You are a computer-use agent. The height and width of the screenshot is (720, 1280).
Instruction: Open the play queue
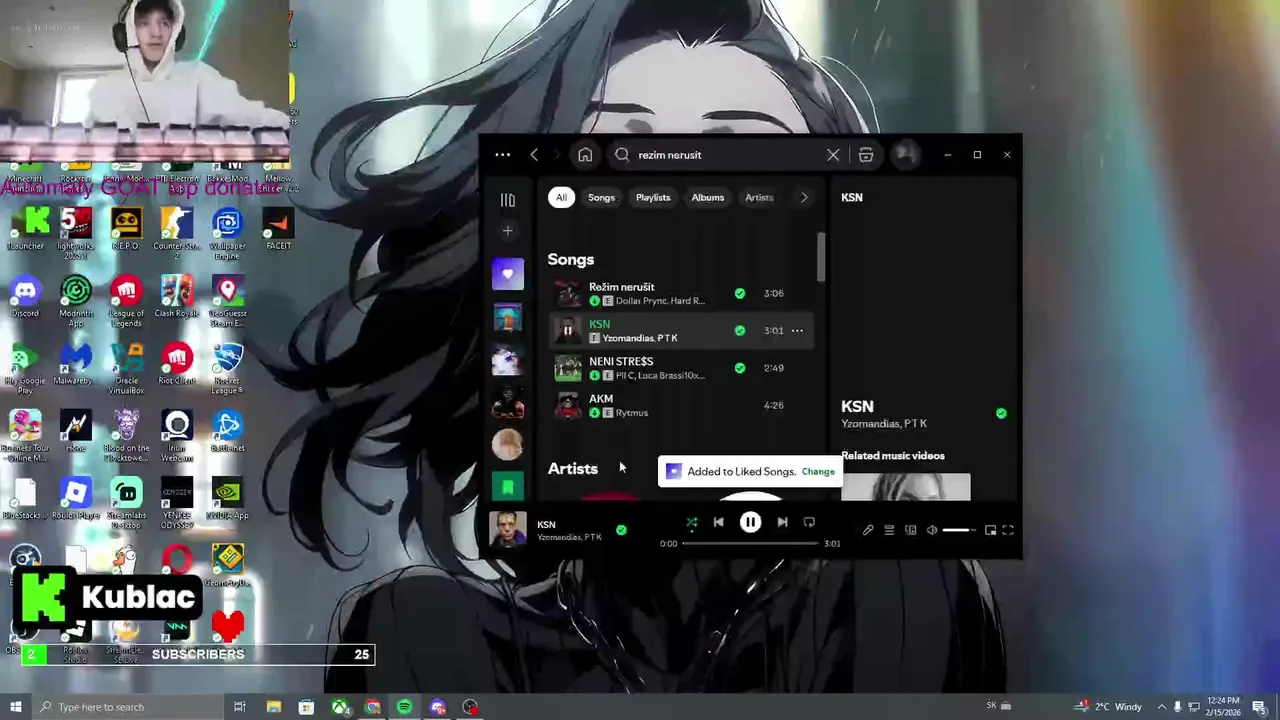(x=889, y=530)
